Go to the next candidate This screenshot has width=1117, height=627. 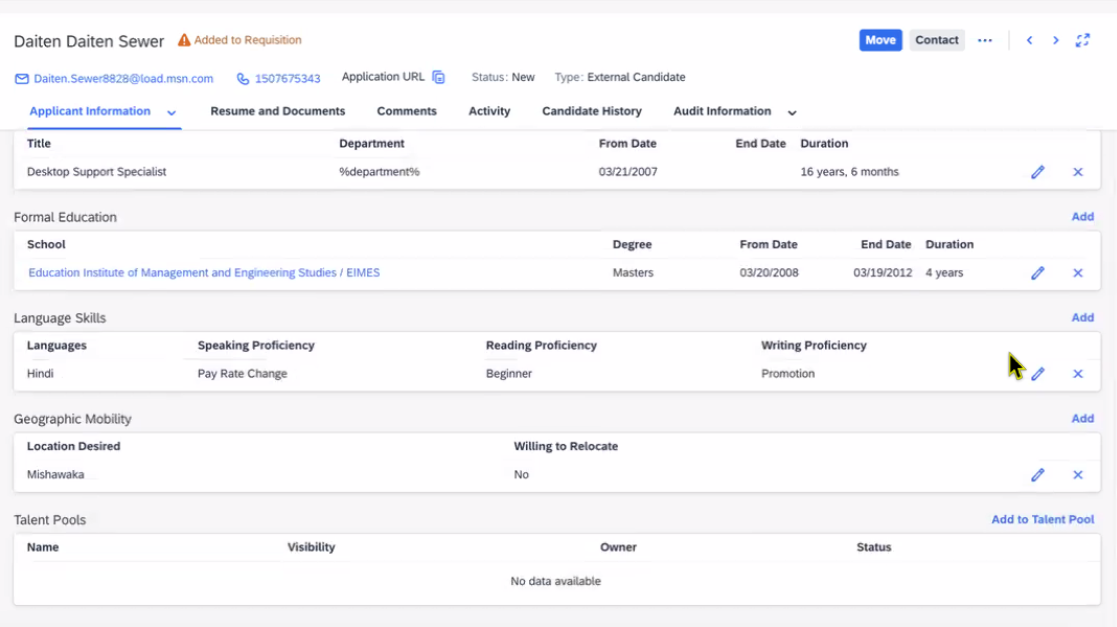[x=1056, y=41]
